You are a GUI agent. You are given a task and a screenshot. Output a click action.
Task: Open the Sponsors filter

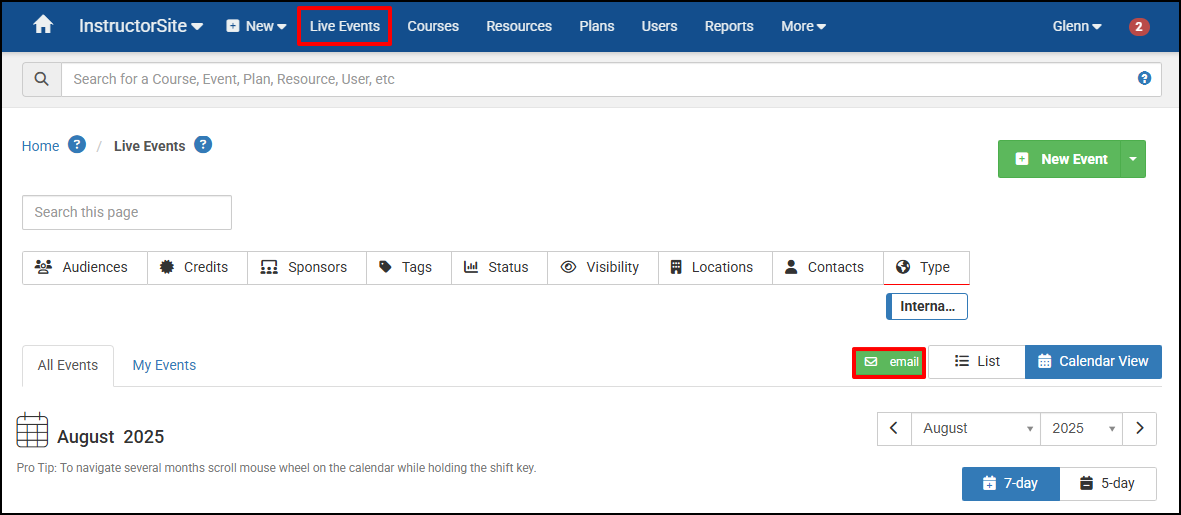(307, 267)
